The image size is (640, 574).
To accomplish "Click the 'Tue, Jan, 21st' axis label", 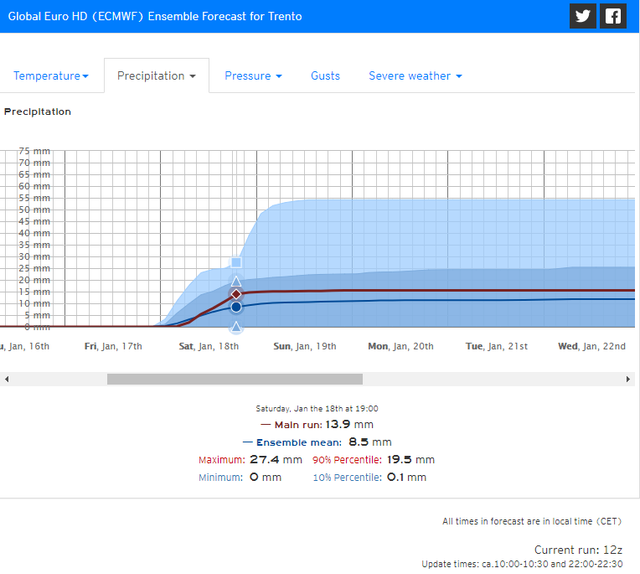I will click(x=496, y=347).
